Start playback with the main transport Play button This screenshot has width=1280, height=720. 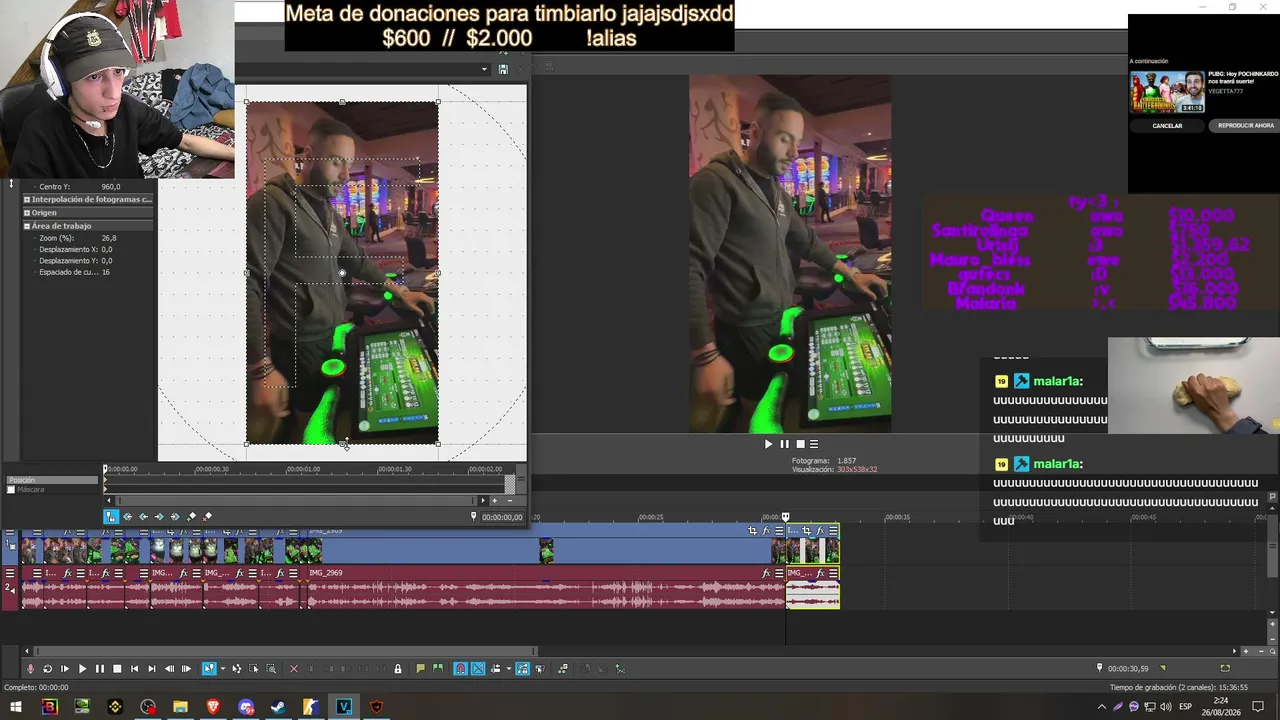coord(82,669)
